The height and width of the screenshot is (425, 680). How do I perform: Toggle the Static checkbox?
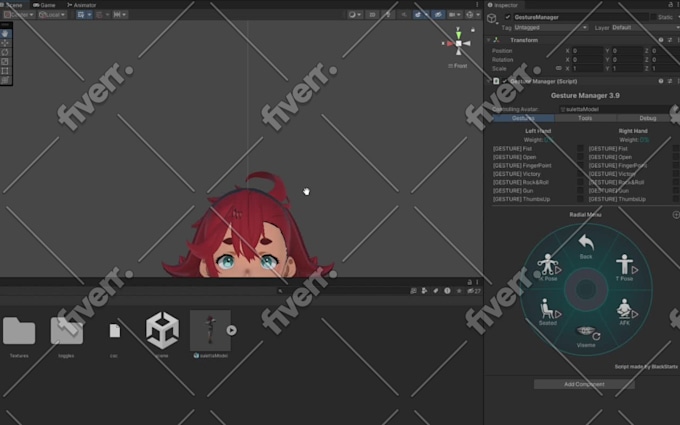click(x=653, y=17)
